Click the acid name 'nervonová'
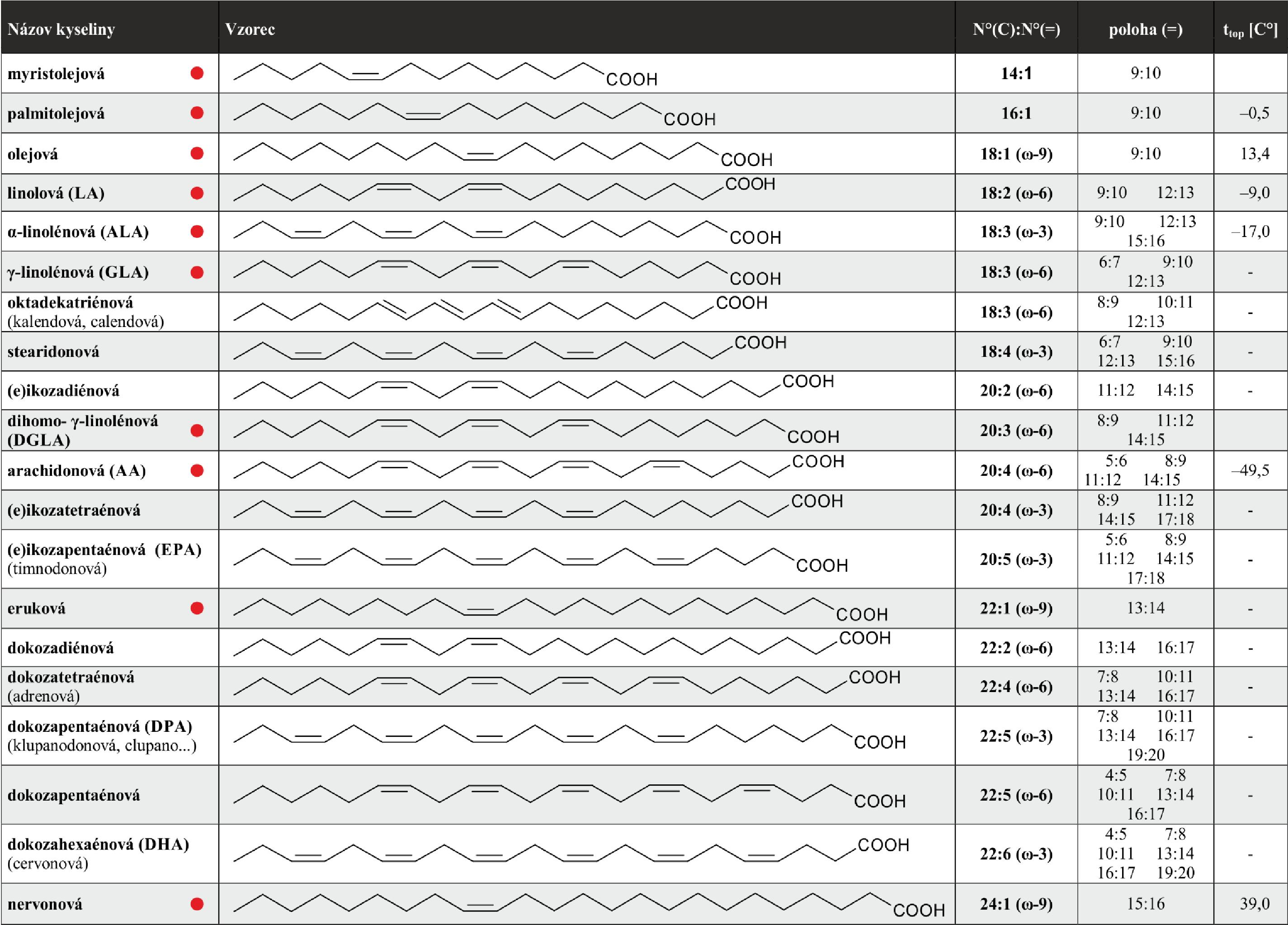 coord(44,904)
